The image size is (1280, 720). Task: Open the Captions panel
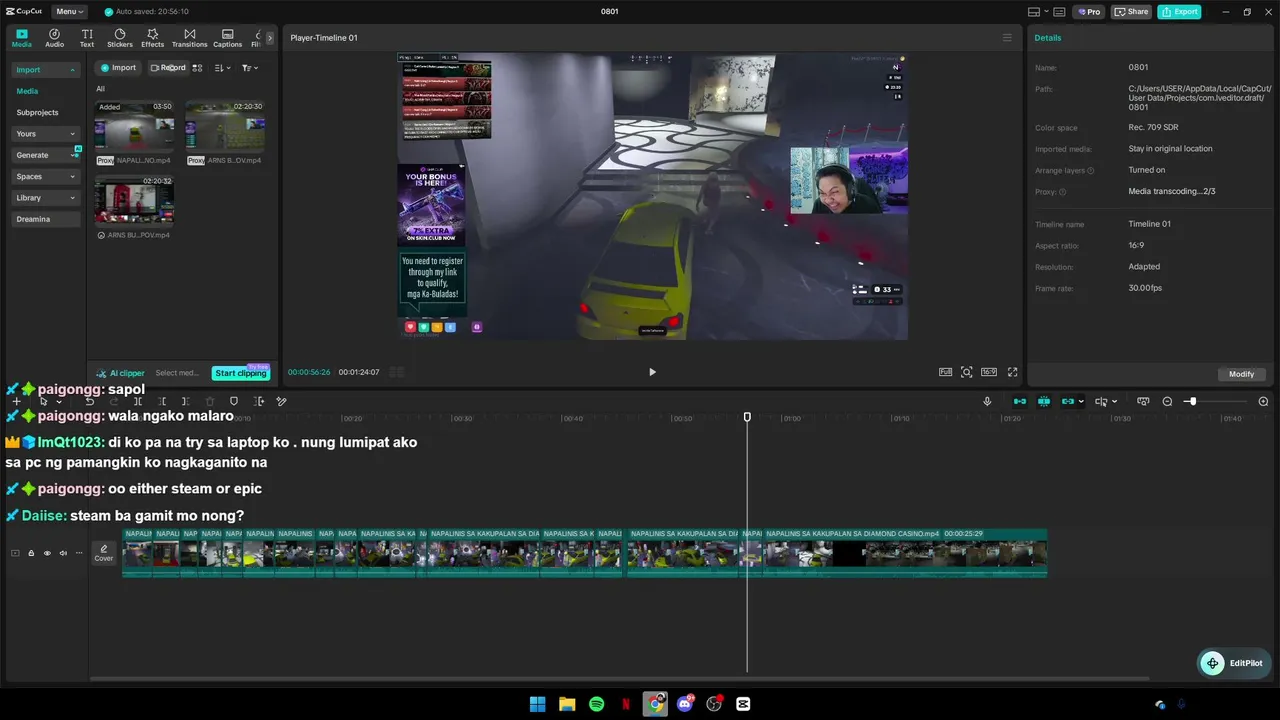[x=227, y=38]
